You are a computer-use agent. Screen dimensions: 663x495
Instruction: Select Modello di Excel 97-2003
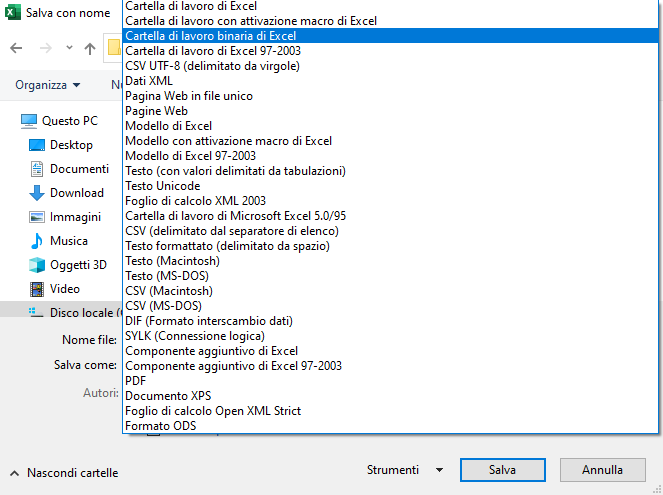(x=390, y=156)
